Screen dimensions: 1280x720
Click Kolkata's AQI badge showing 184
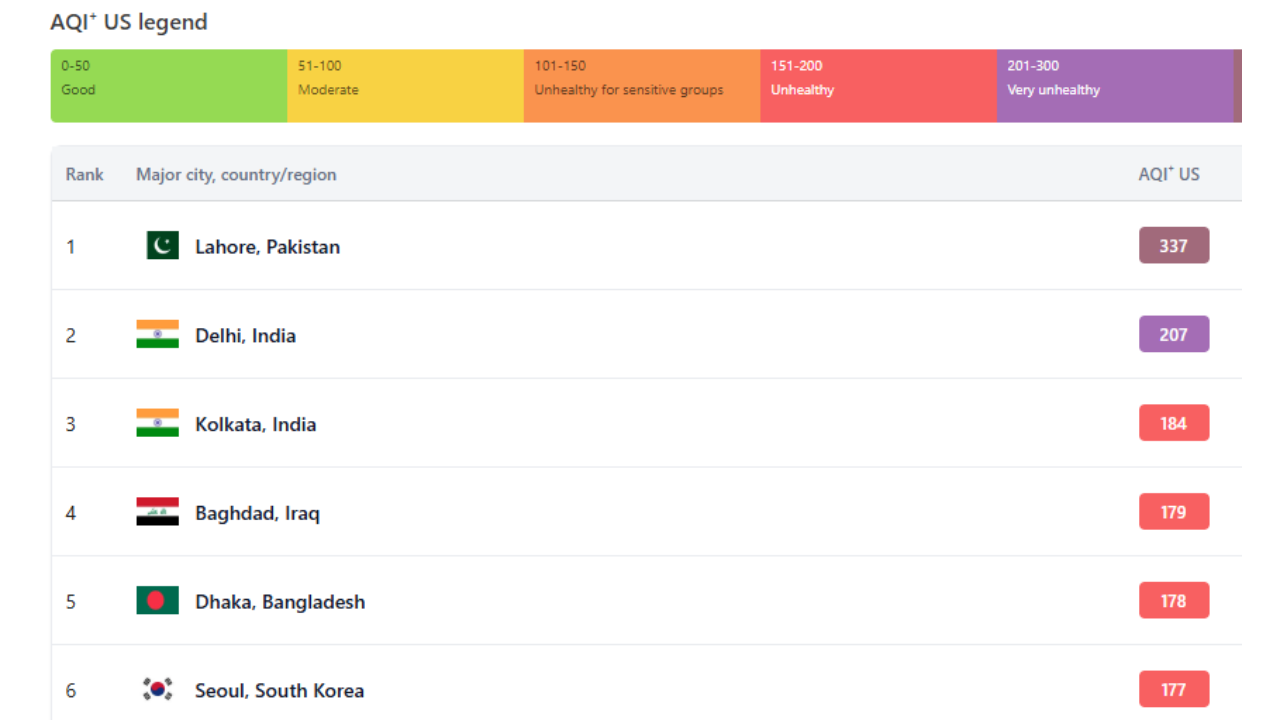1174,423
